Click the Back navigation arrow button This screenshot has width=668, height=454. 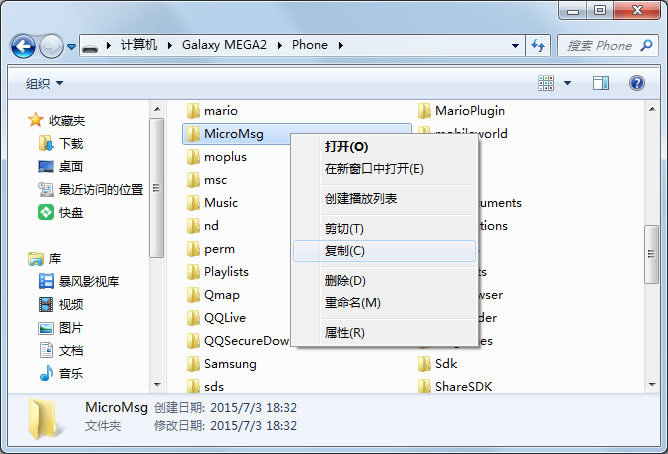pyautogui.click(x=24, y=46)
